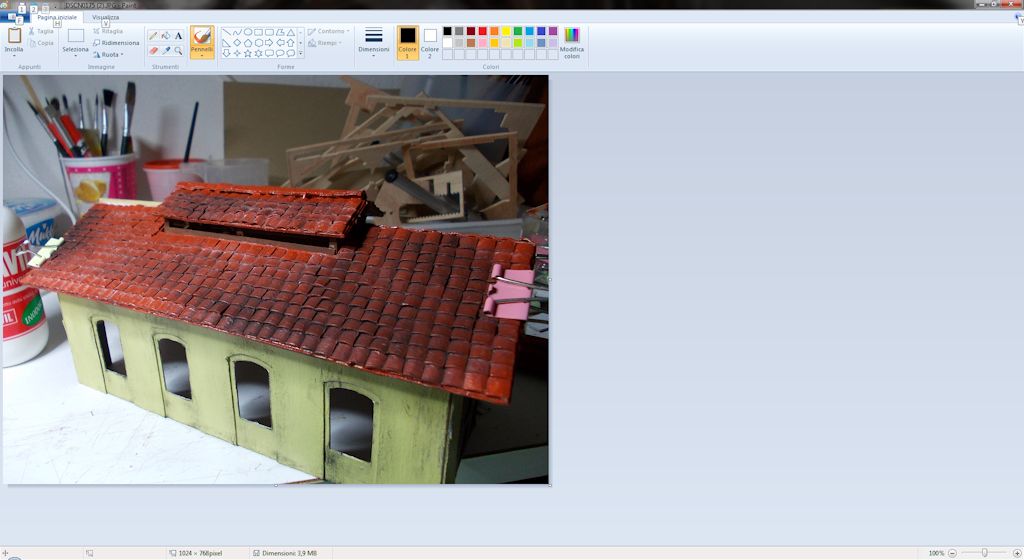The height and width of the screenshot is (560, 1024).
Task: Open the blue Paint file menu button
Action: (x=14, y=17)
